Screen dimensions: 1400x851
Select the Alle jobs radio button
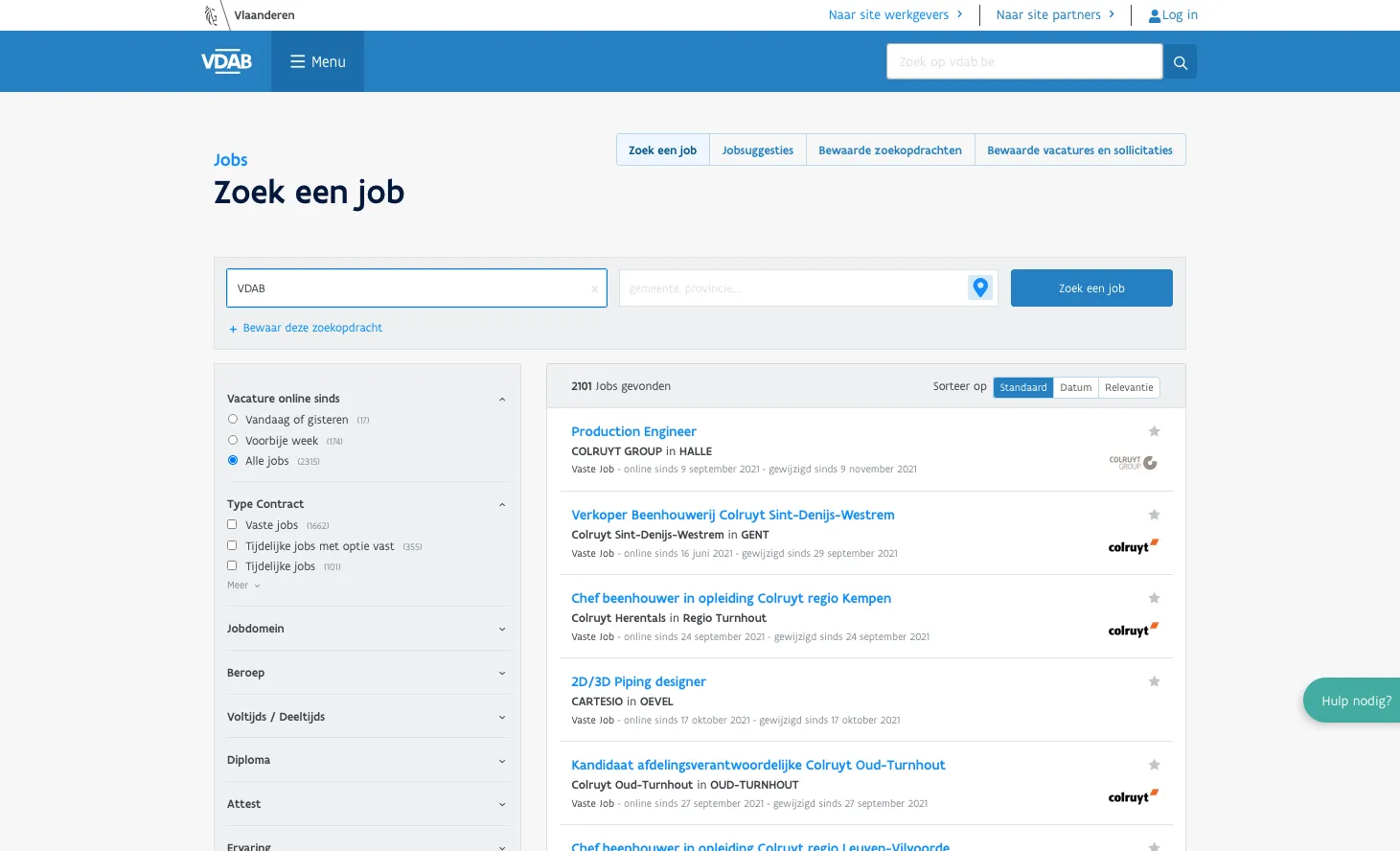pos(233,460)
